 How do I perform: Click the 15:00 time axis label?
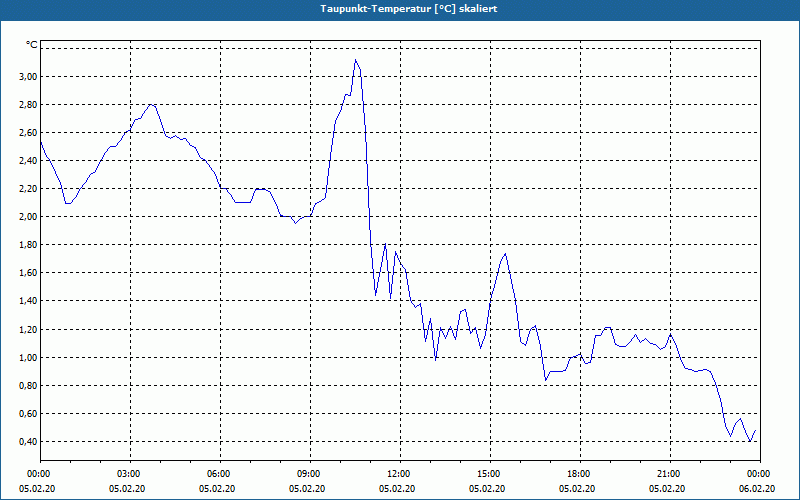click(490, 474)
